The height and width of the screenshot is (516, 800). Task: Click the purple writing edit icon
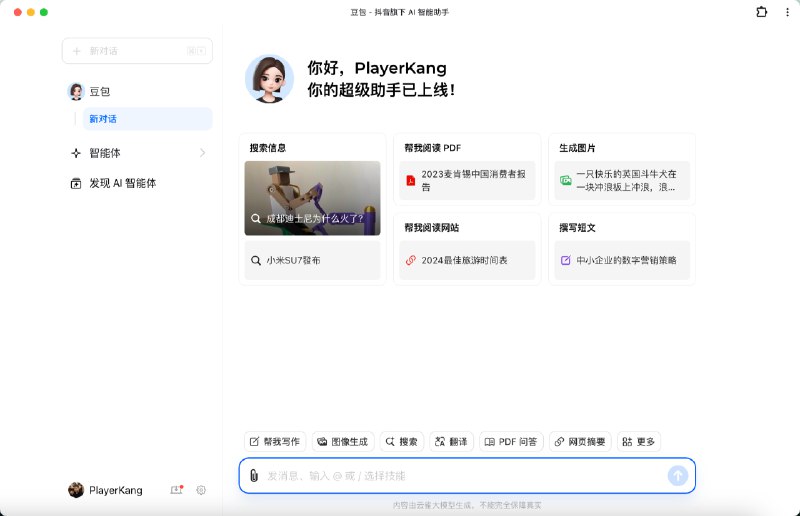click(566, 260)
